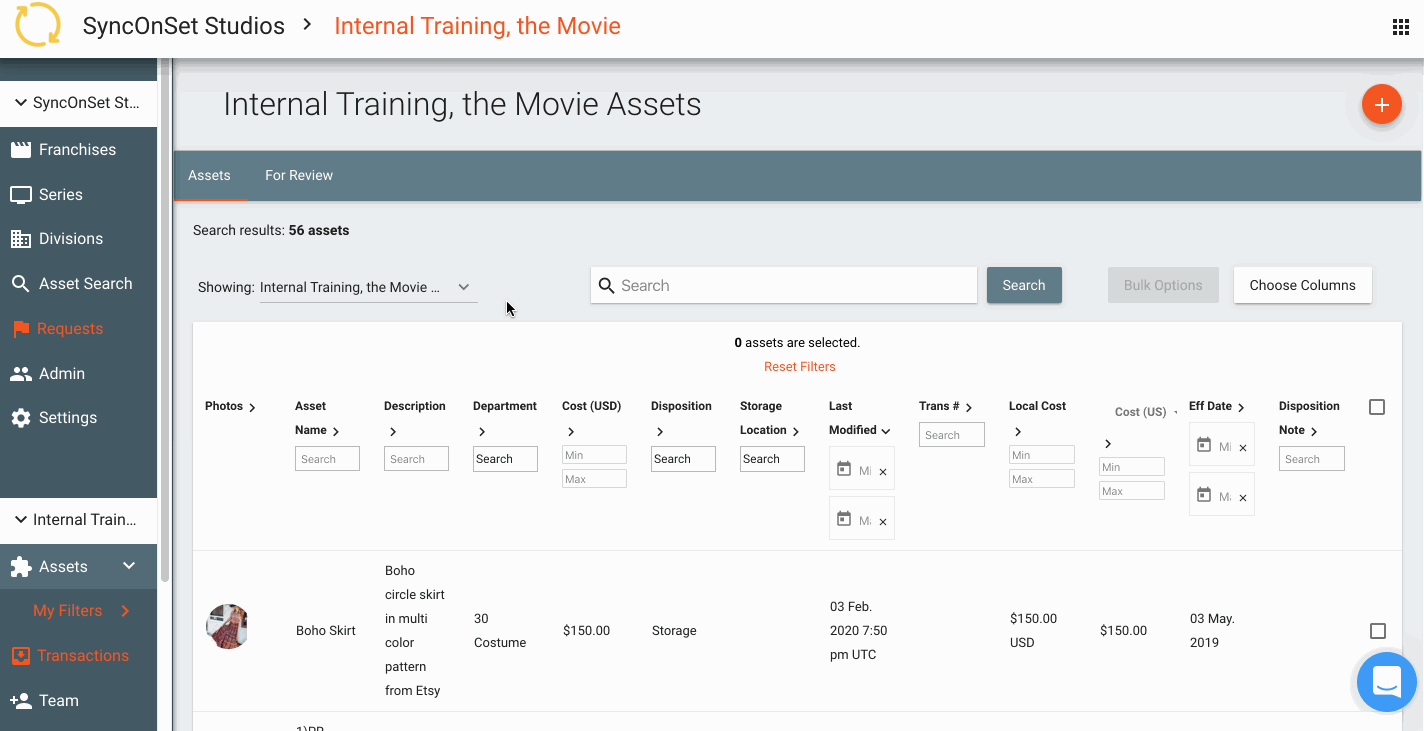
Task: Open the blue chat support bubble
Action: point(1387,683)
